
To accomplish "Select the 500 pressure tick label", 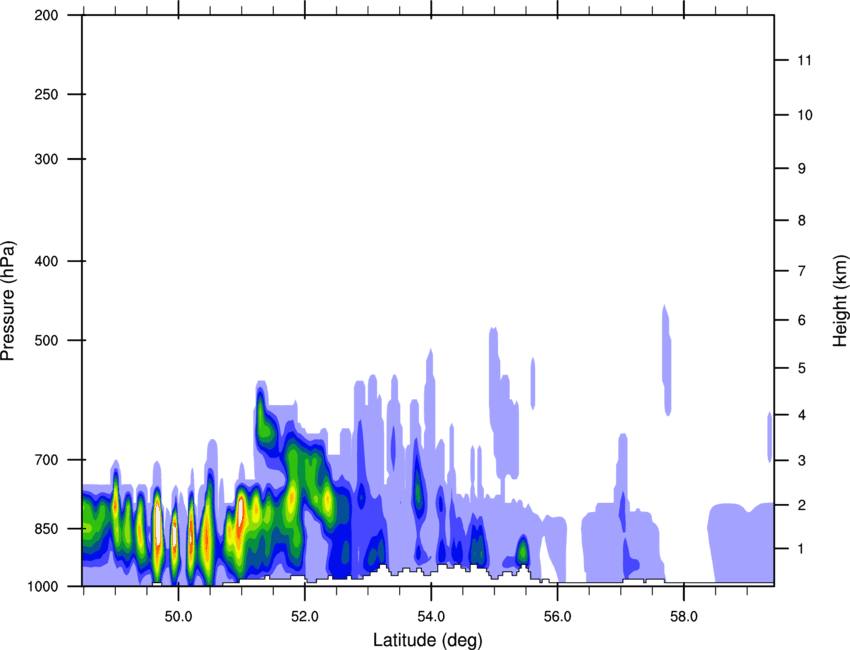I will click(x=46, y=340).
